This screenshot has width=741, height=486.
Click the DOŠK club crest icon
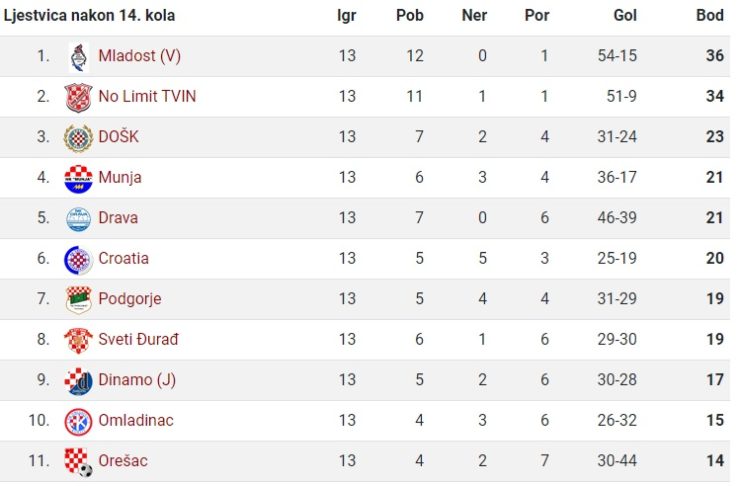[78, 138]
